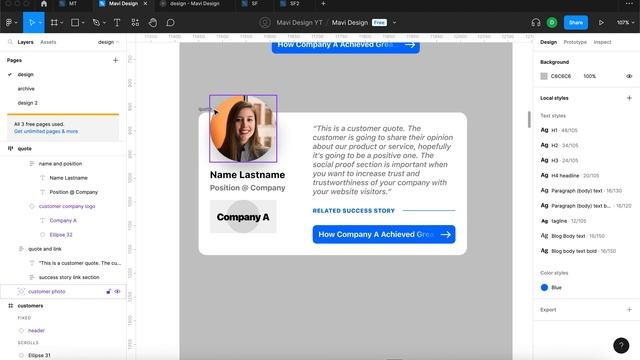Viewport: 640px width, 360px height.
Task: Open the Figma main menu icon
Action: click(x=9, y=23)
